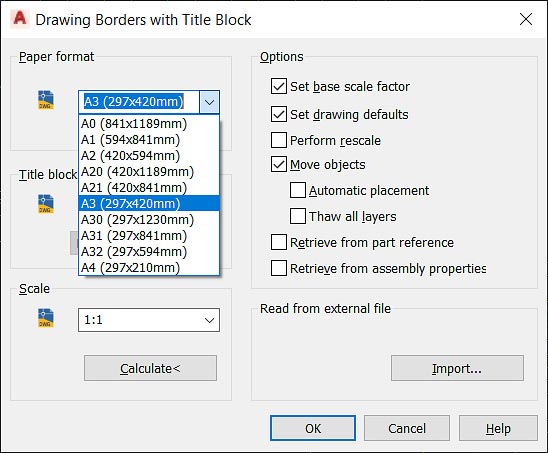Click the DWG icon beside Paper format
Image resolution: width=548 pixels, height=453 pixels.
46,100
